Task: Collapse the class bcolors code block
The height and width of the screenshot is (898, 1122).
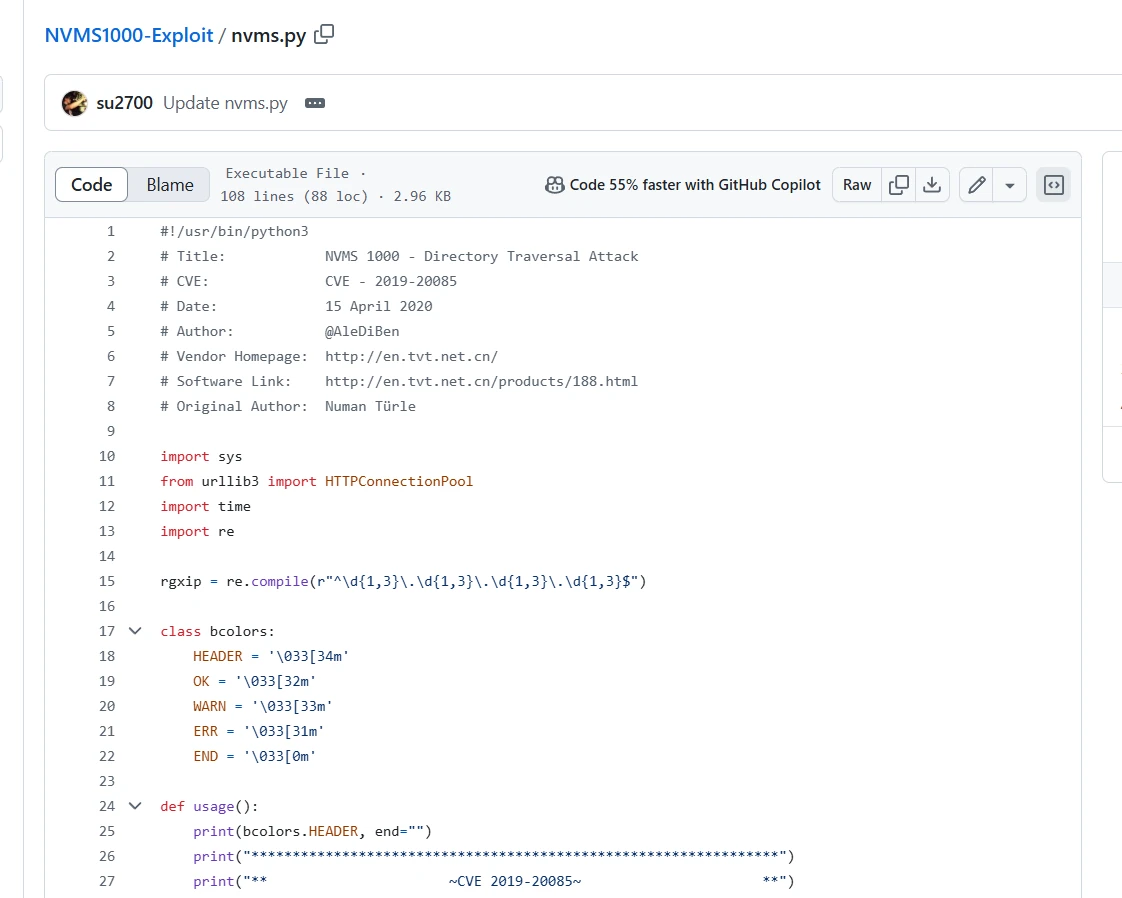Action: 135,631
